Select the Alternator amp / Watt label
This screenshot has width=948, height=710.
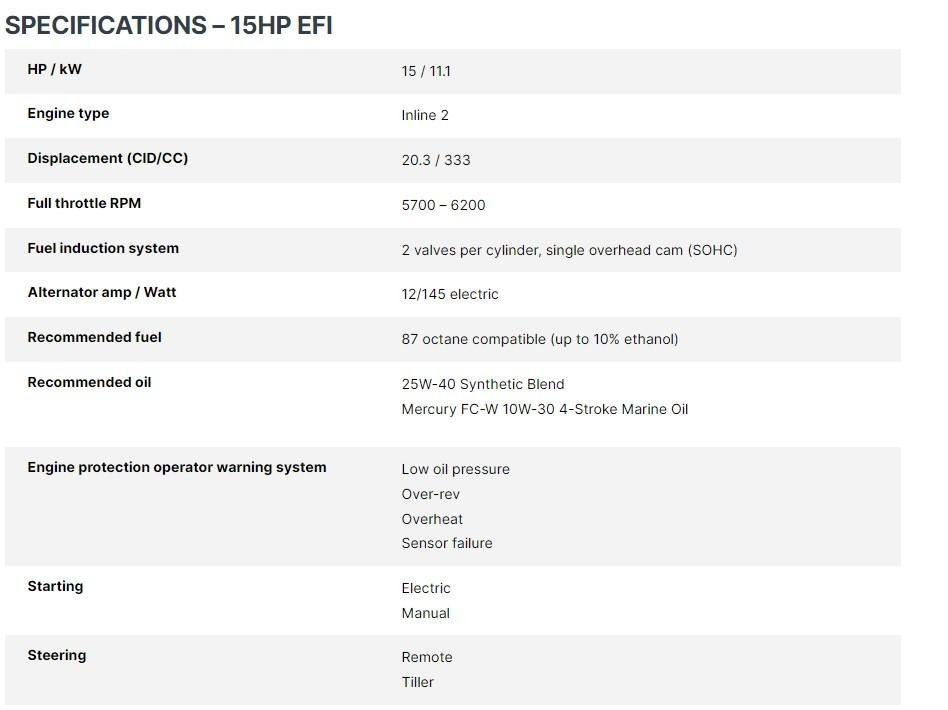click(x=102, y=292)
